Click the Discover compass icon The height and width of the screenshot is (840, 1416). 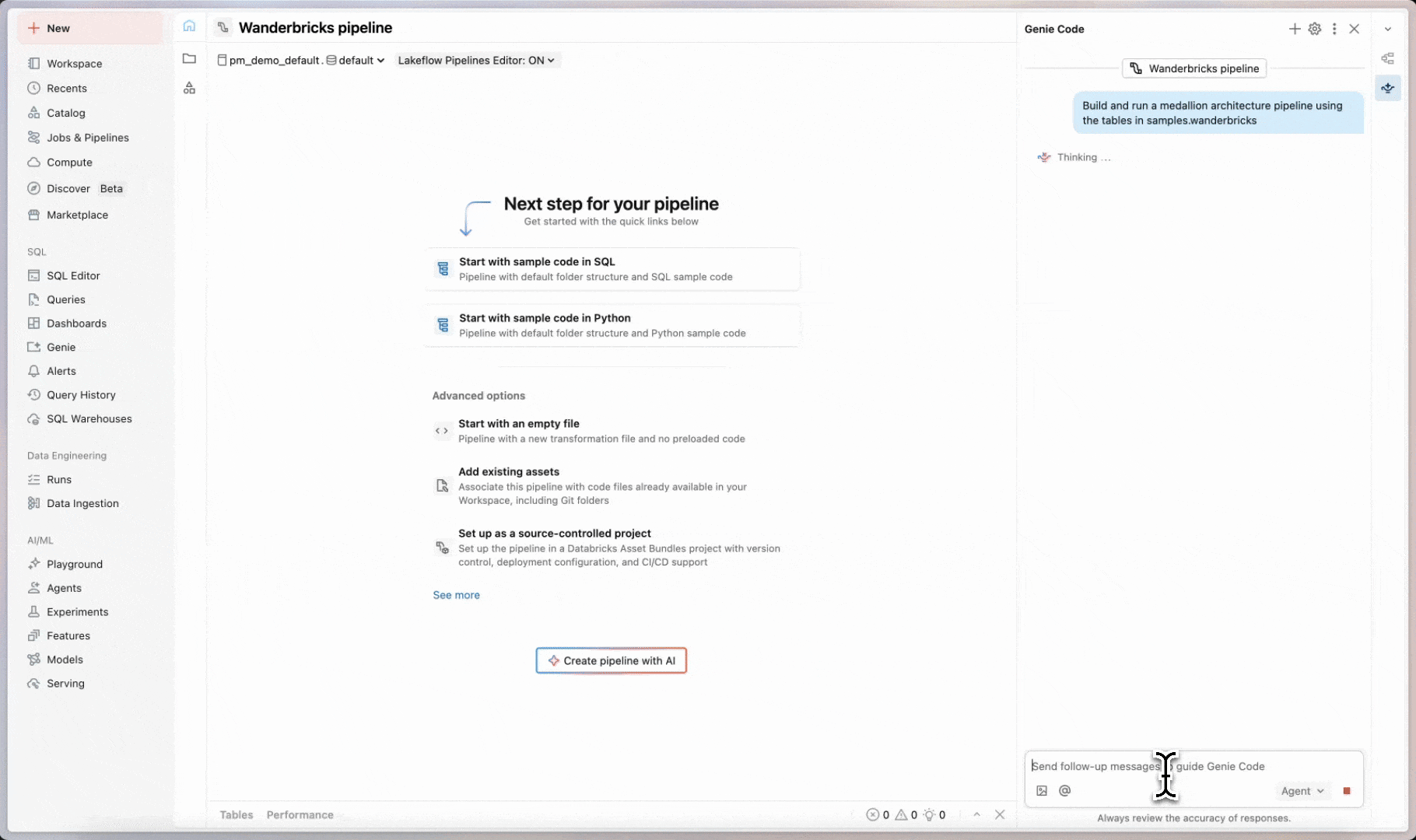point(33,188)
